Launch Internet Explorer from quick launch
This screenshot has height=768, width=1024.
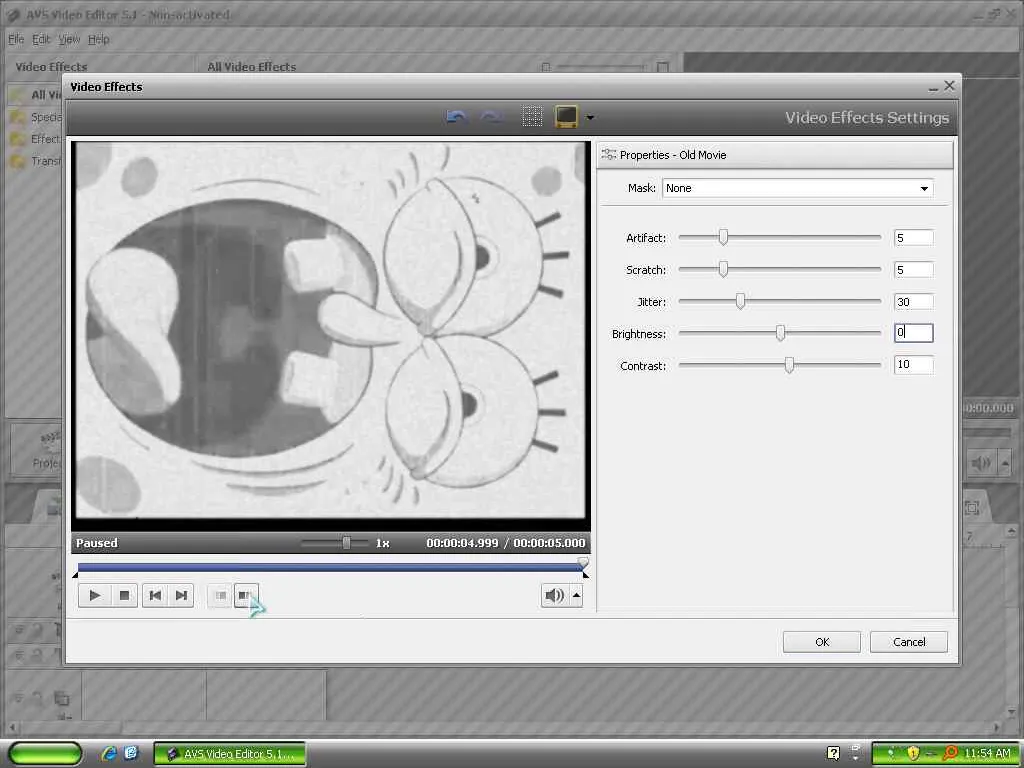pos(108,753)
